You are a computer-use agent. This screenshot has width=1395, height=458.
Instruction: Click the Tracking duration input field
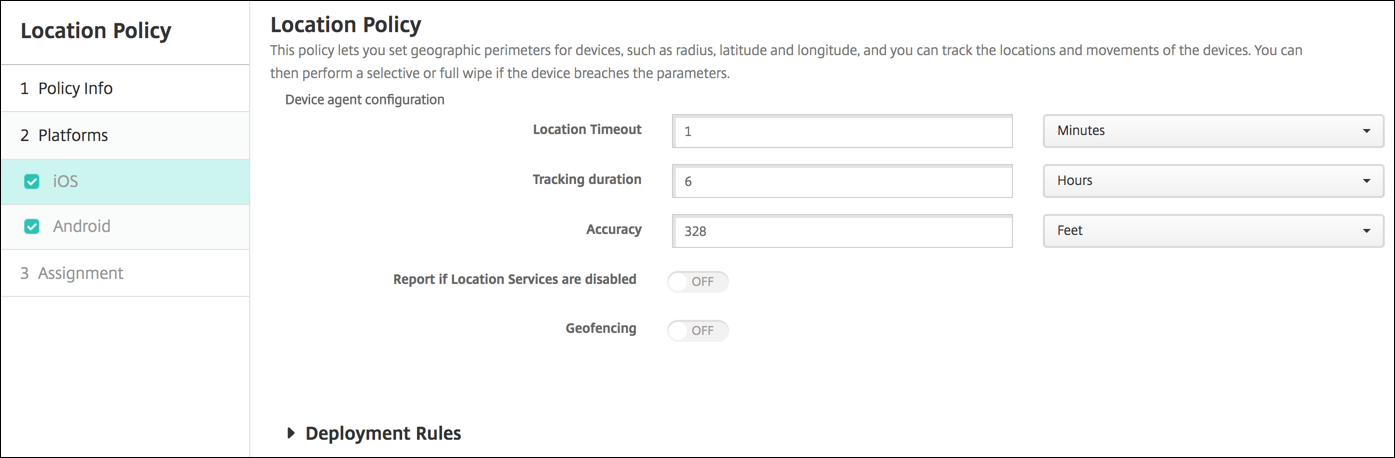[x=843, y=181]
